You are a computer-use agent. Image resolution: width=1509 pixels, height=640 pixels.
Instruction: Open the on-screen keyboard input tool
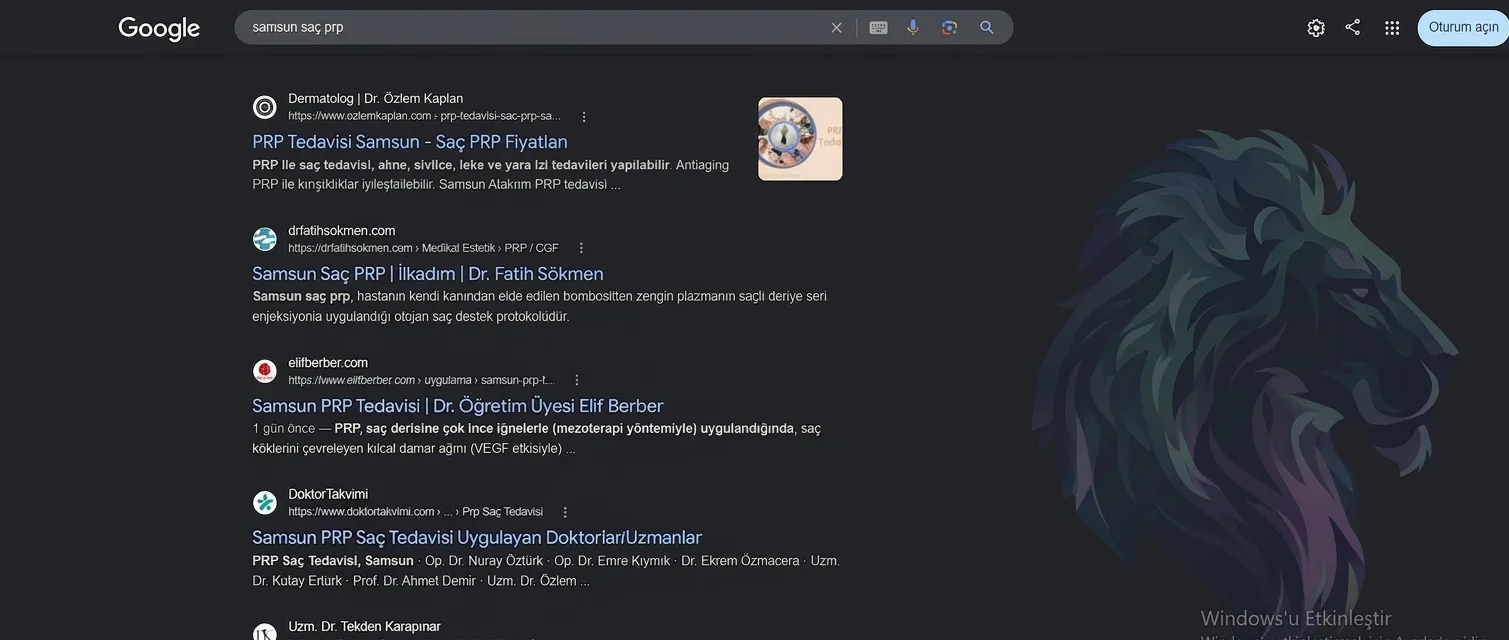(878, 28)
